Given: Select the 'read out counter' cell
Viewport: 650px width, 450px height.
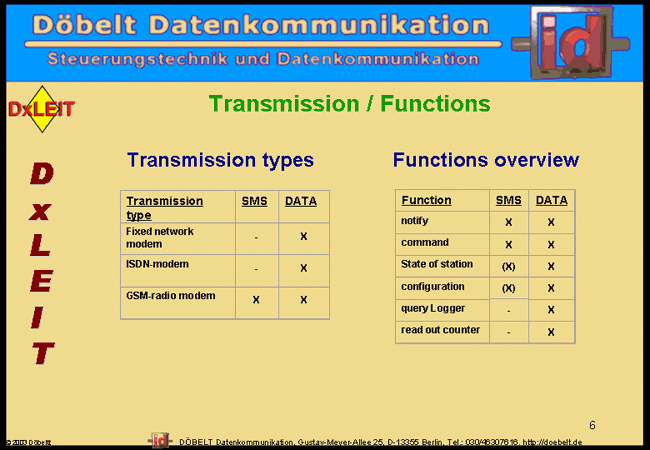Looking at the screenshot, I should (x=440, y=330).
